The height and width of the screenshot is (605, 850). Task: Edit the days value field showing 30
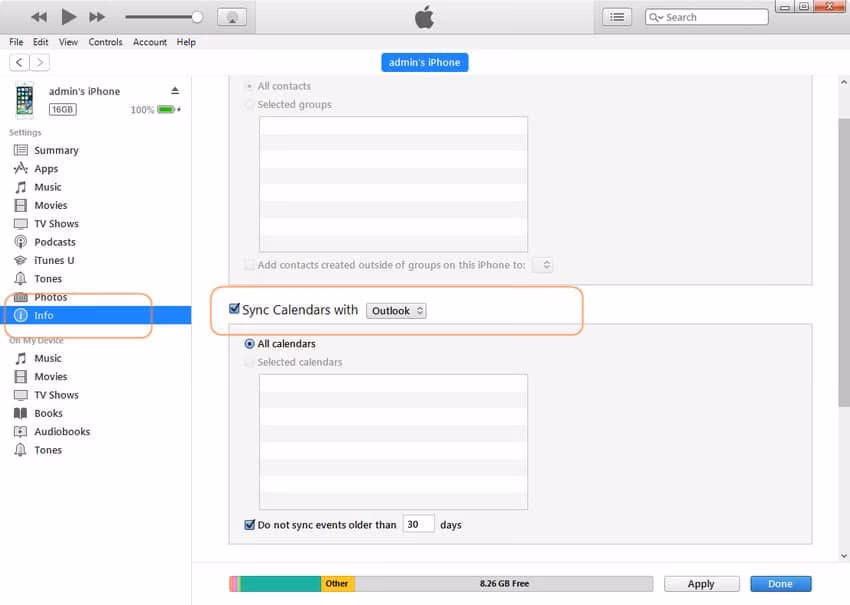click(x=418, y=523)
